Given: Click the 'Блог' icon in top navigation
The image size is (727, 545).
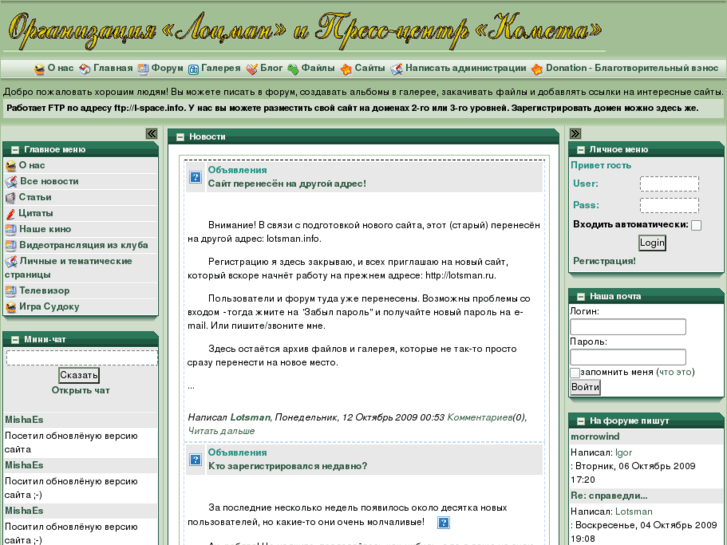Looking at the screenshot, I should [252, 69].
